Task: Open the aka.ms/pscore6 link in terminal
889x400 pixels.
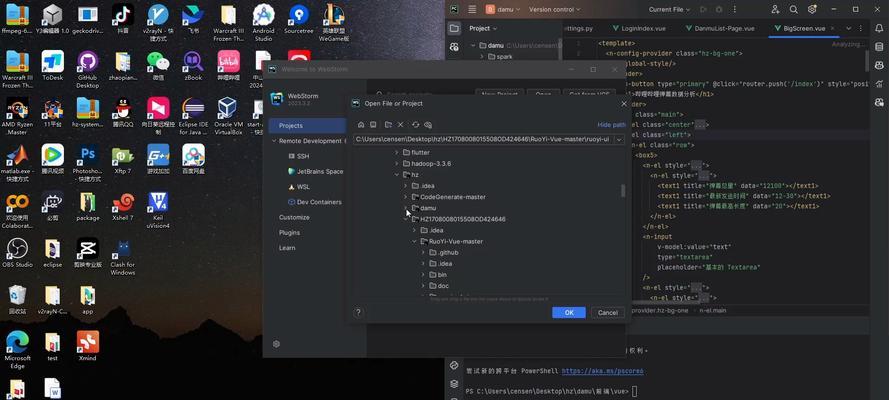Action: point(602,371)
